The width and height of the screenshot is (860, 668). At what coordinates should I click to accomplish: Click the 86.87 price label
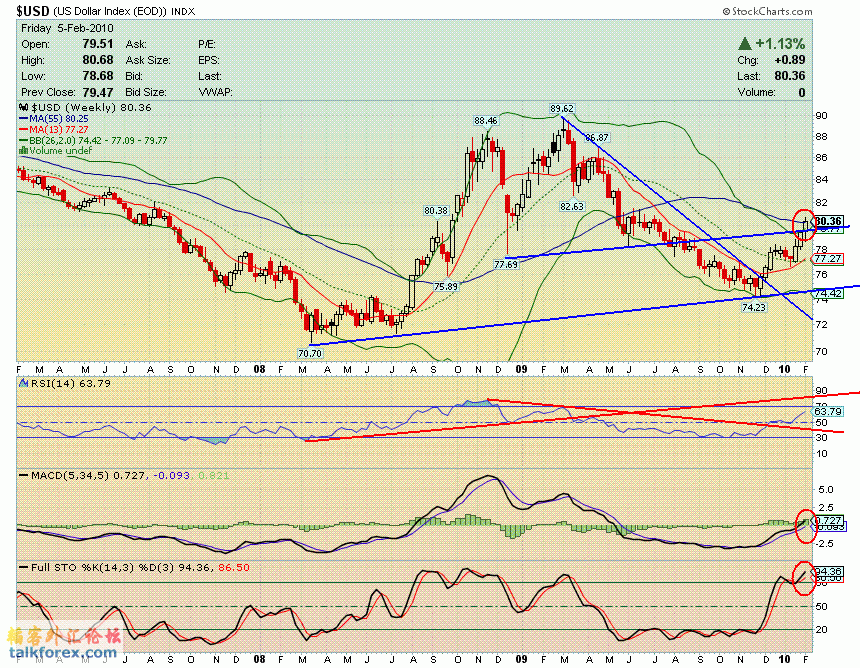597,138
